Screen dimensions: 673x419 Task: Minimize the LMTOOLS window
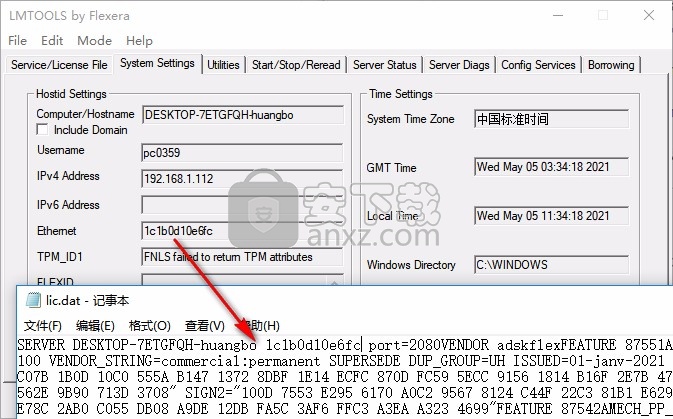pyautogui.click(x=558, y=15)
